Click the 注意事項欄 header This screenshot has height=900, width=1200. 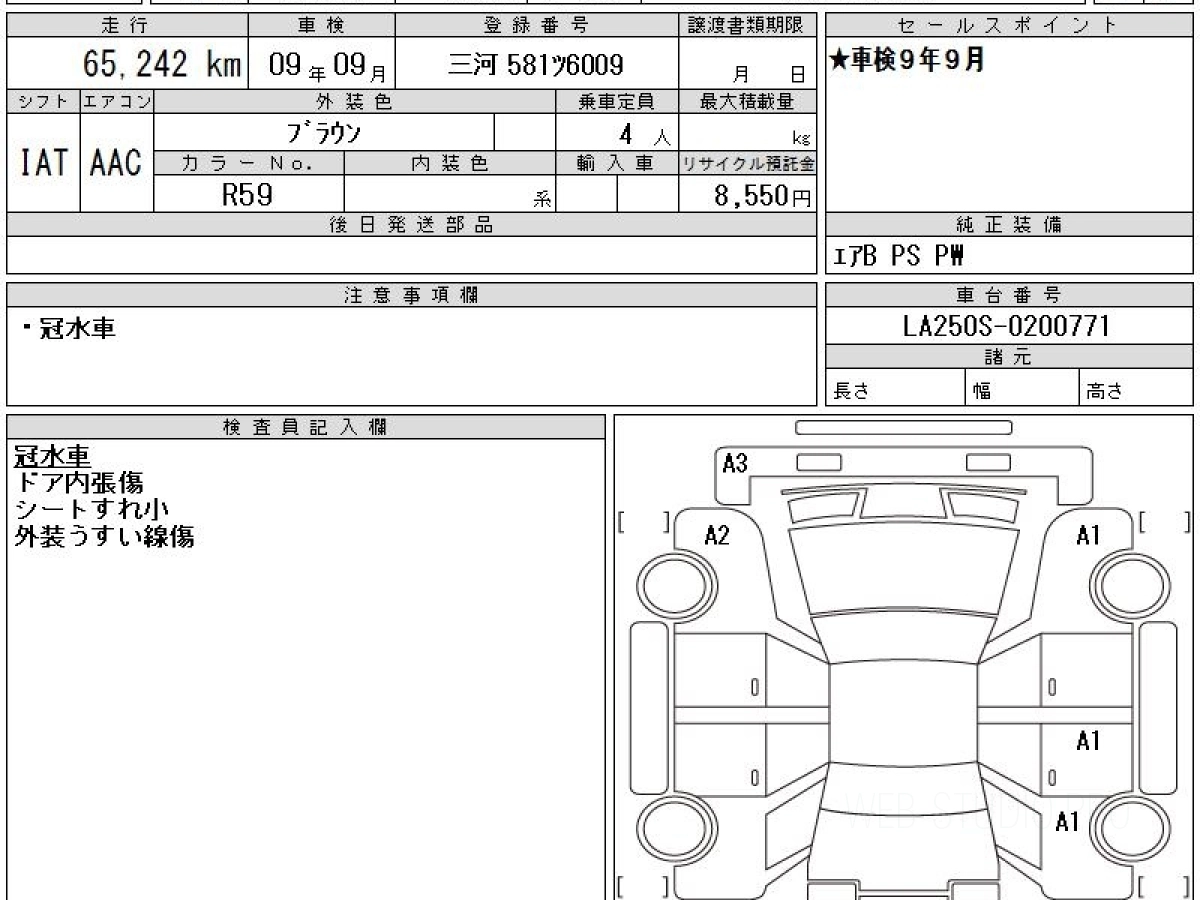(x=411, y=295)
